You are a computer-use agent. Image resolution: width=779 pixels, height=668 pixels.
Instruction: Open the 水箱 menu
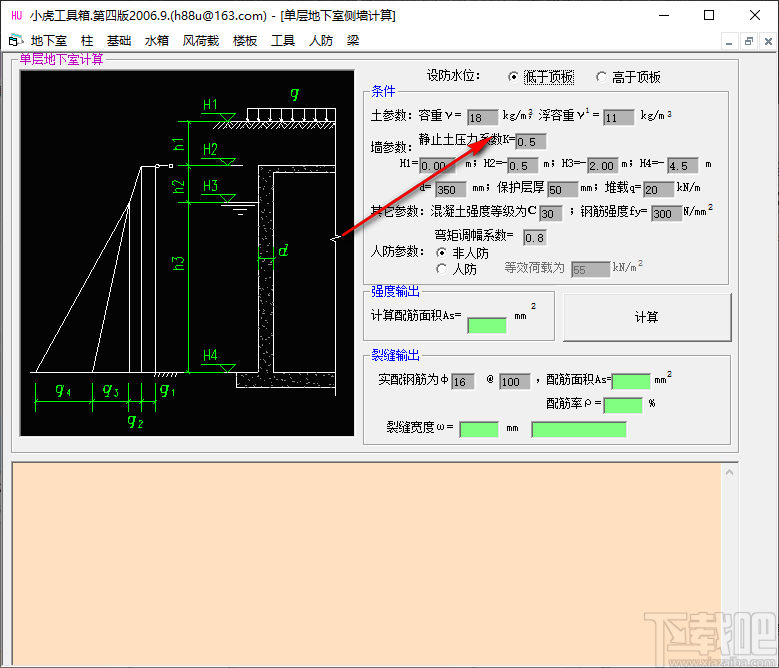(x=156, y=41)
